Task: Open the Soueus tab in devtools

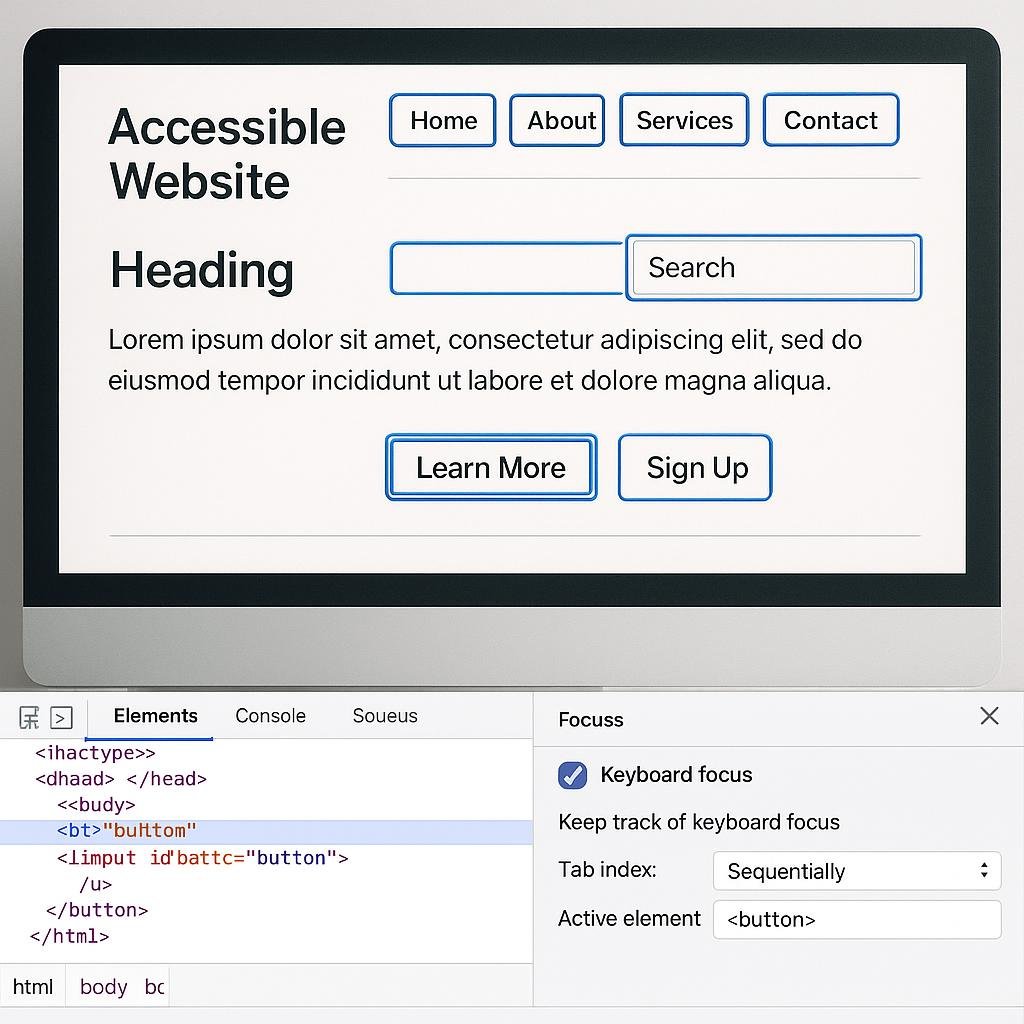Action: [x=384, y=716]
